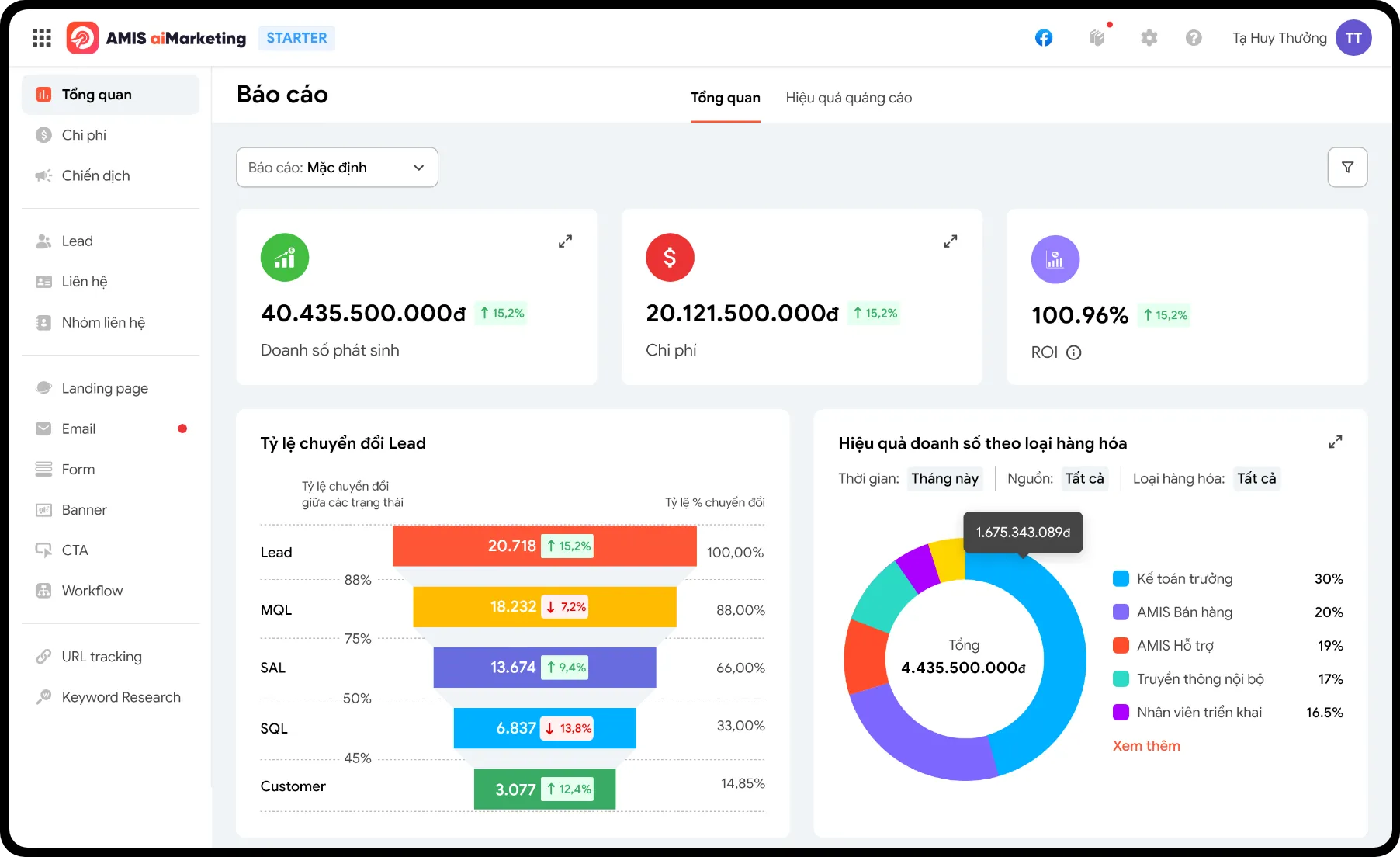Select Chiến dịch in sidebar
1400x857 pixels.
(x=95, y=175)
